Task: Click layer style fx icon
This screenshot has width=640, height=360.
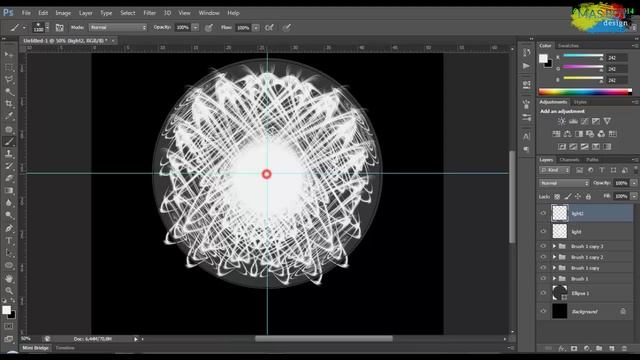Action: point(562,349)
